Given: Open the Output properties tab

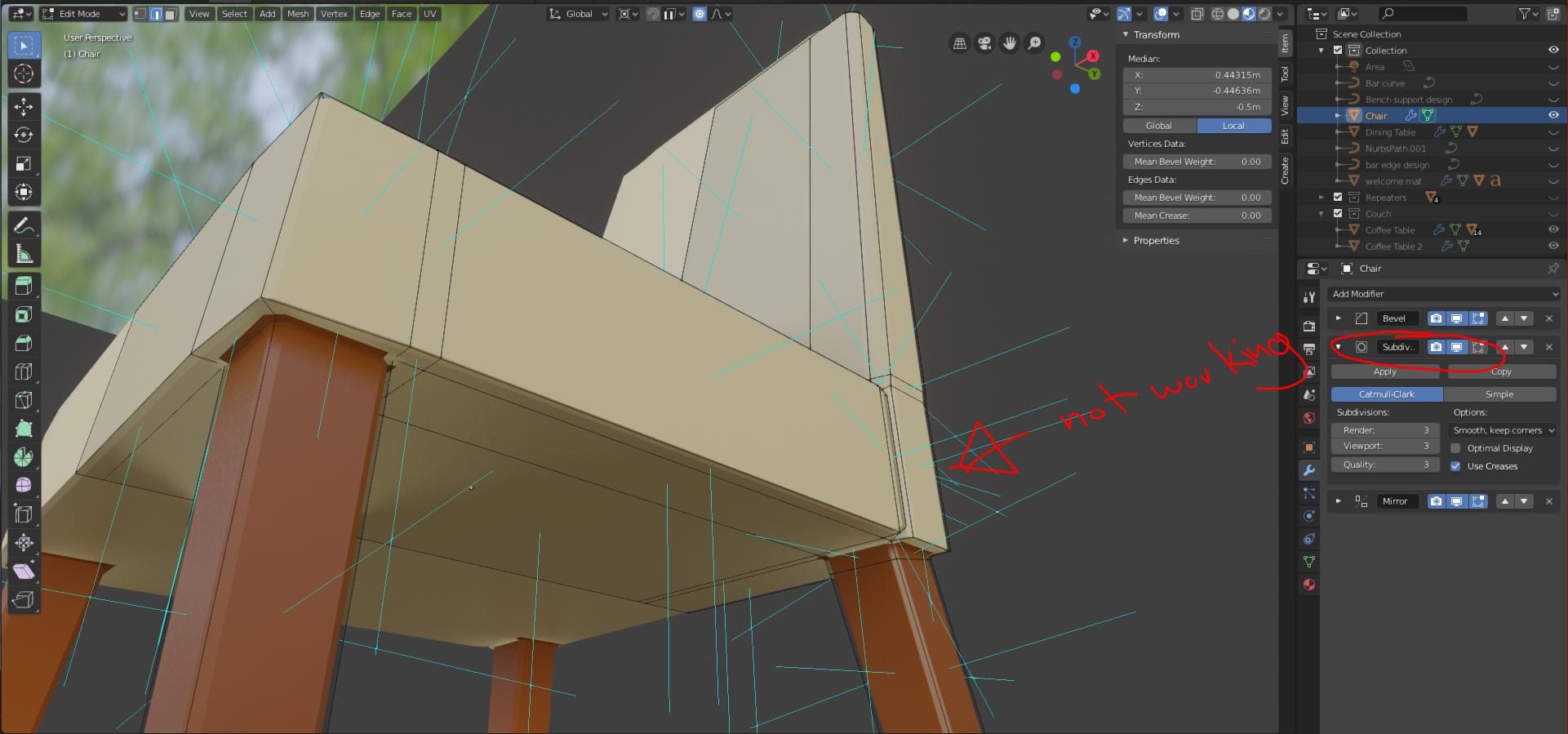Looking at the screenshot, I should point(1309,349).
